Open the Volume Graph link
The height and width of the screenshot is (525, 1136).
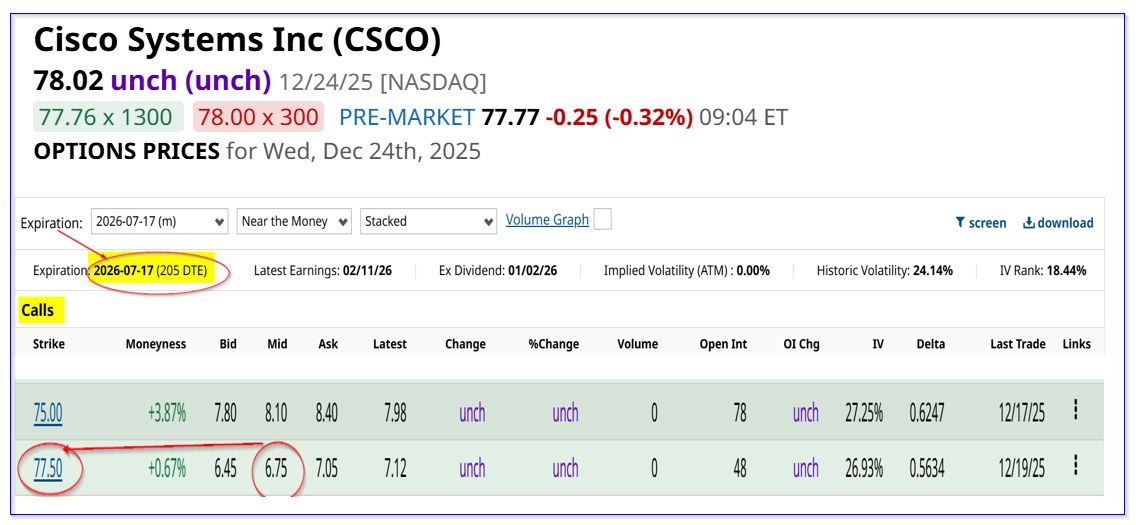coord(547,220)
